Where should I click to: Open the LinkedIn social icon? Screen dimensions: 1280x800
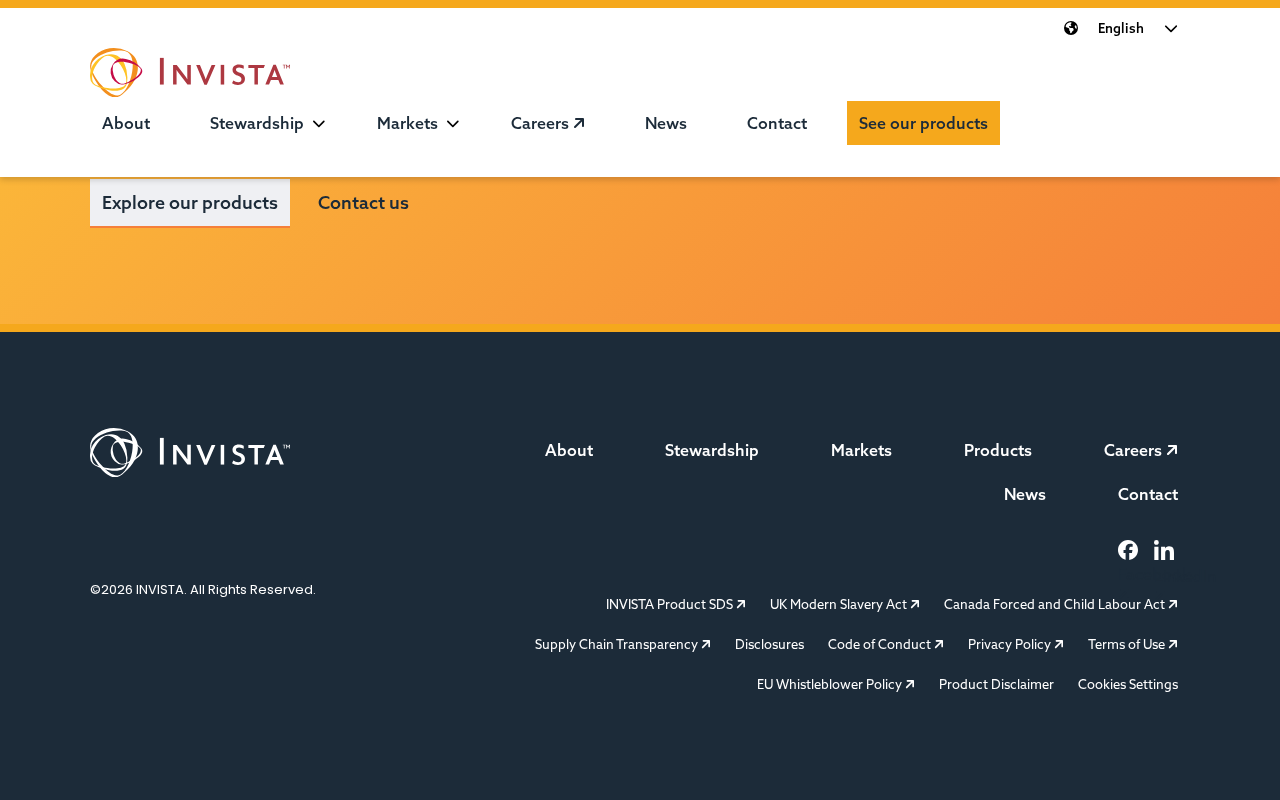tap(1164, 550)
